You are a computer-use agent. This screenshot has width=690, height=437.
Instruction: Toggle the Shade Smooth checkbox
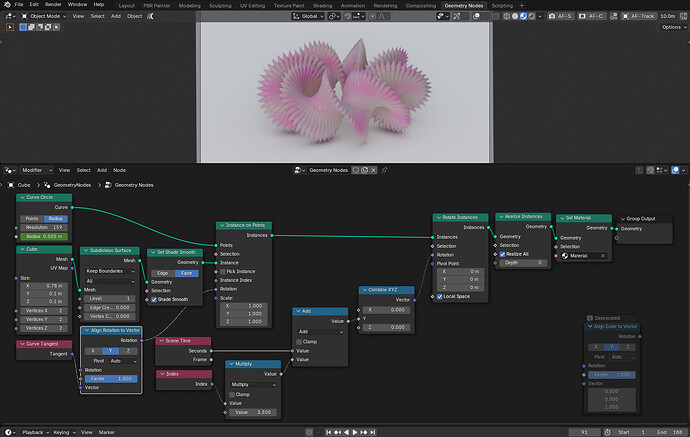pos(154,300)
